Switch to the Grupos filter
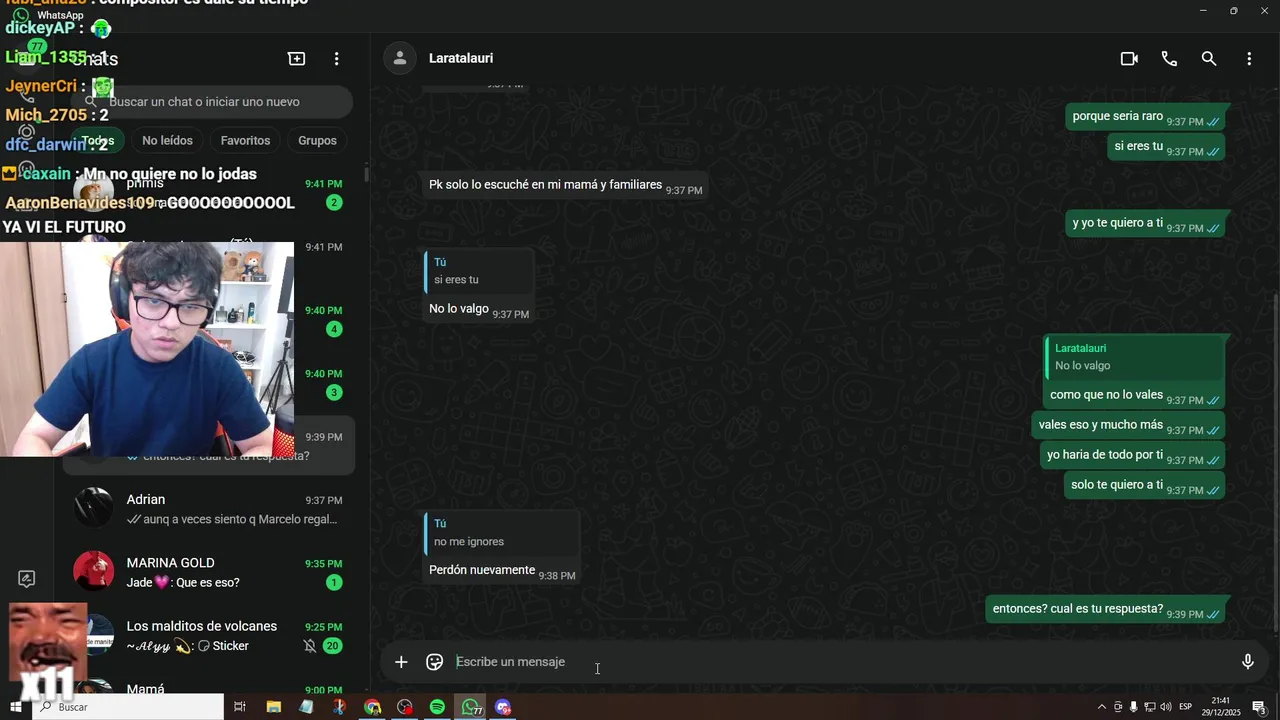1280x720 pixels. pyautogui.click(x=317, y=141)
